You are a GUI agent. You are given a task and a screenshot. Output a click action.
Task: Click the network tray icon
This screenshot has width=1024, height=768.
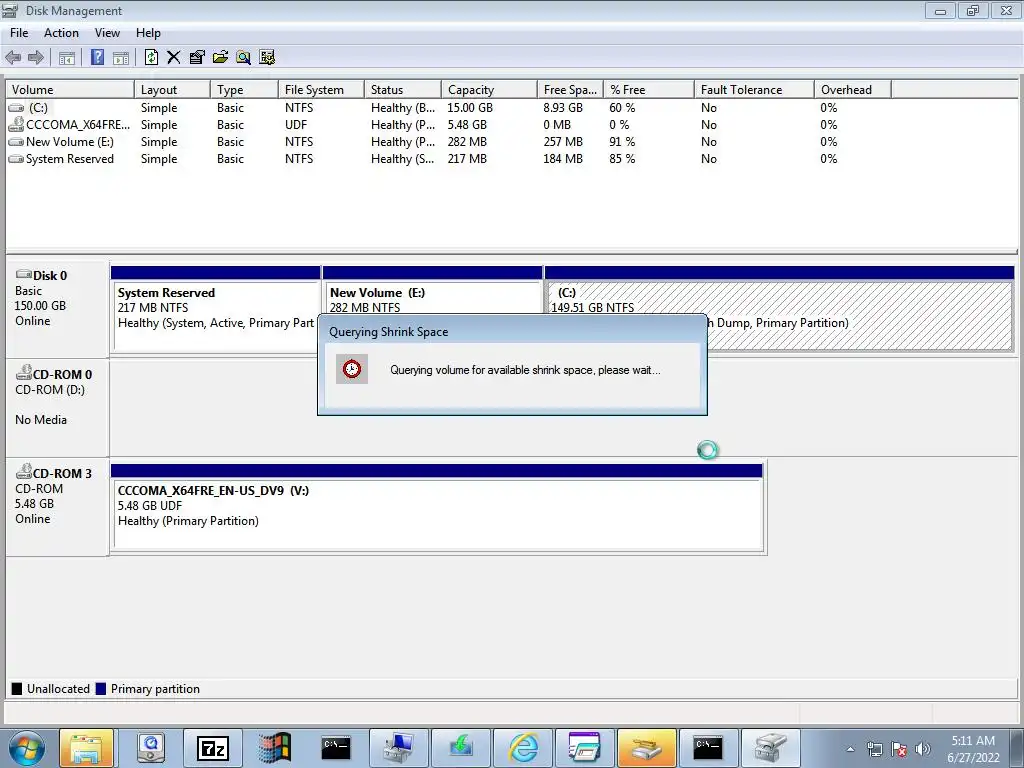tap(874, 749)
